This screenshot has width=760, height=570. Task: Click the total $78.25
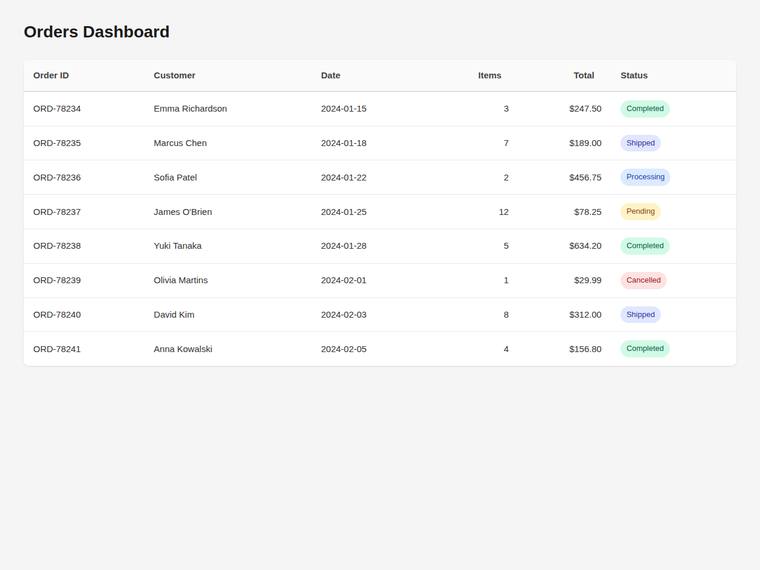coord(587,212)
